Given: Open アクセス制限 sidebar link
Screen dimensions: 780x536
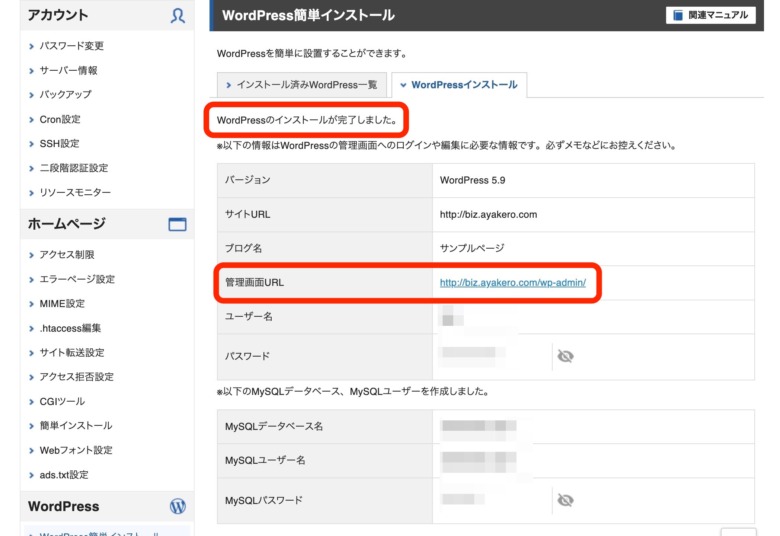Looking at the screenshot, I should click(x=67, y=254).
